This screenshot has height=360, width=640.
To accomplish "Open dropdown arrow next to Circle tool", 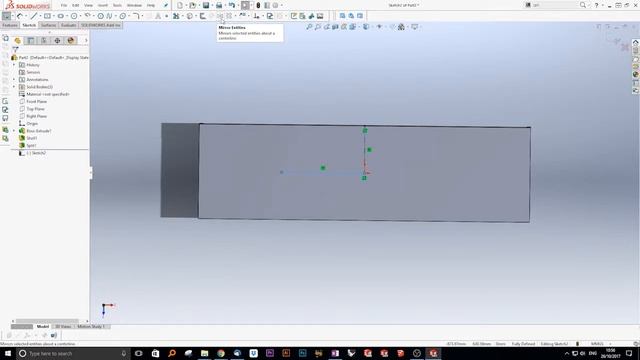I will tap(80, 16).
